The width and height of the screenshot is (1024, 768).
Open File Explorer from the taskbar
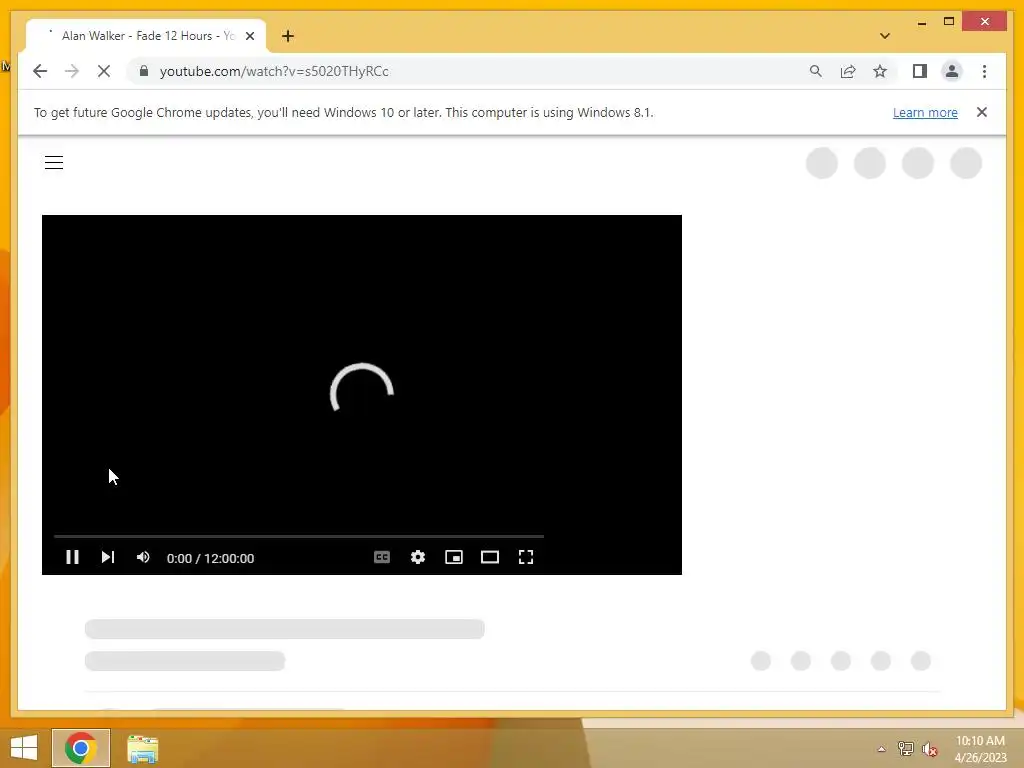click(142, 748)
